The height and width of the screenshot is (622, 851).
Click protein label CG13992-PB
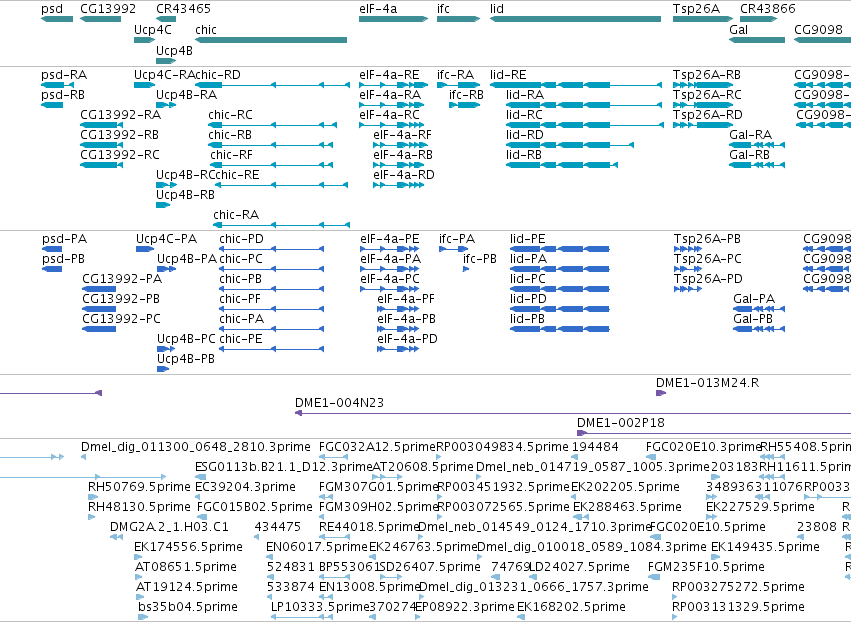click(x=121, y=299)
